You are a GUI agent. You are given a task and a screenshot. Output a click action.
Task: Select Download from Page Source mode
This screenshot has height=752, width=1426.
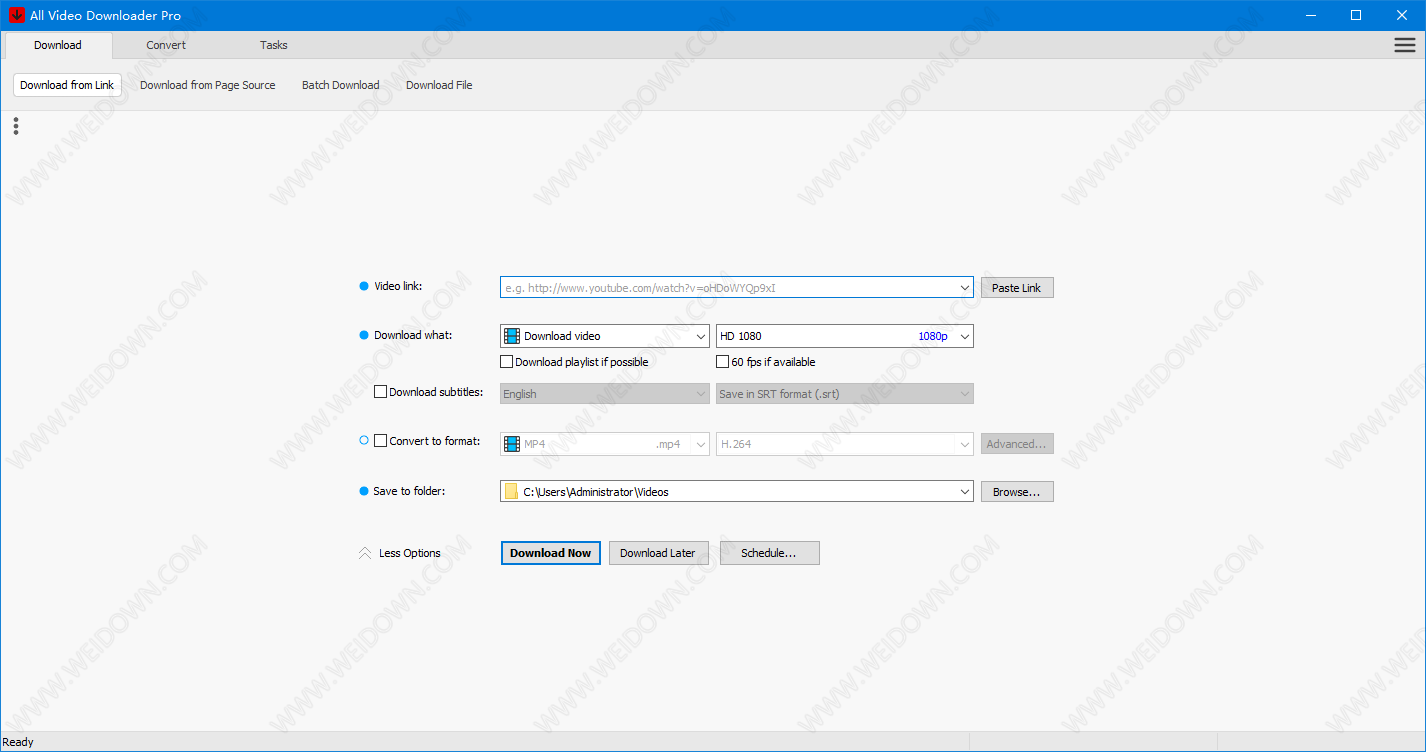coord(207,85)
